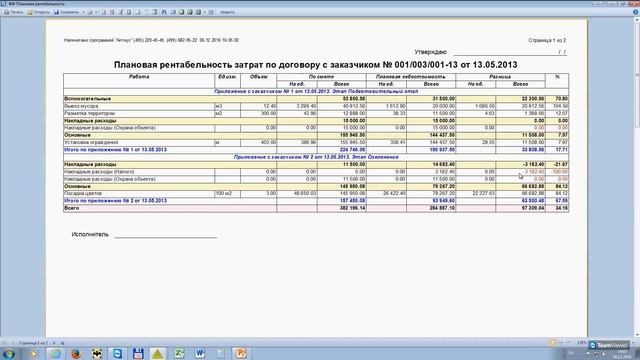Screen dimensions: 640x360
Task: Click the 224 746.06 subtotal value
Action: 352,150
